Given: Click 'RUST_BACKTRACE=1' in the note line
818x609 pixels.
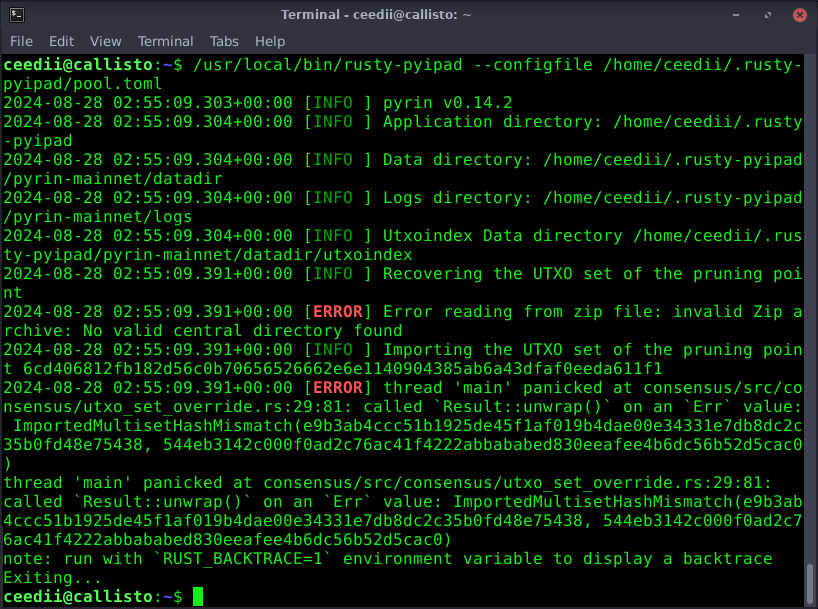Looking at the screenshot, I should tap(243, 559).
